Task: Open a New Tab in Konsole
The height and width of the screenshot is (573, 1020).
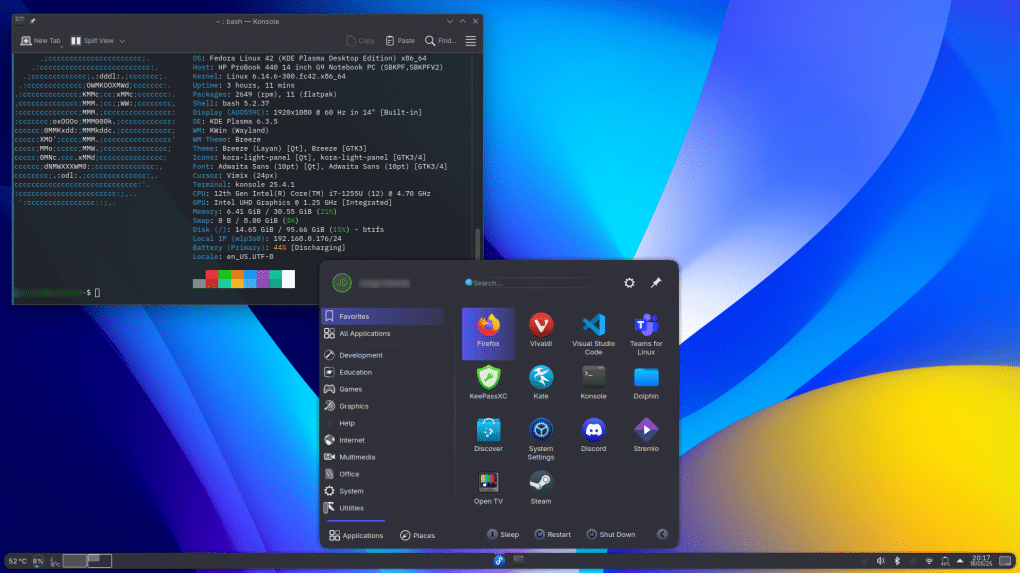Action: pos(40,41)
